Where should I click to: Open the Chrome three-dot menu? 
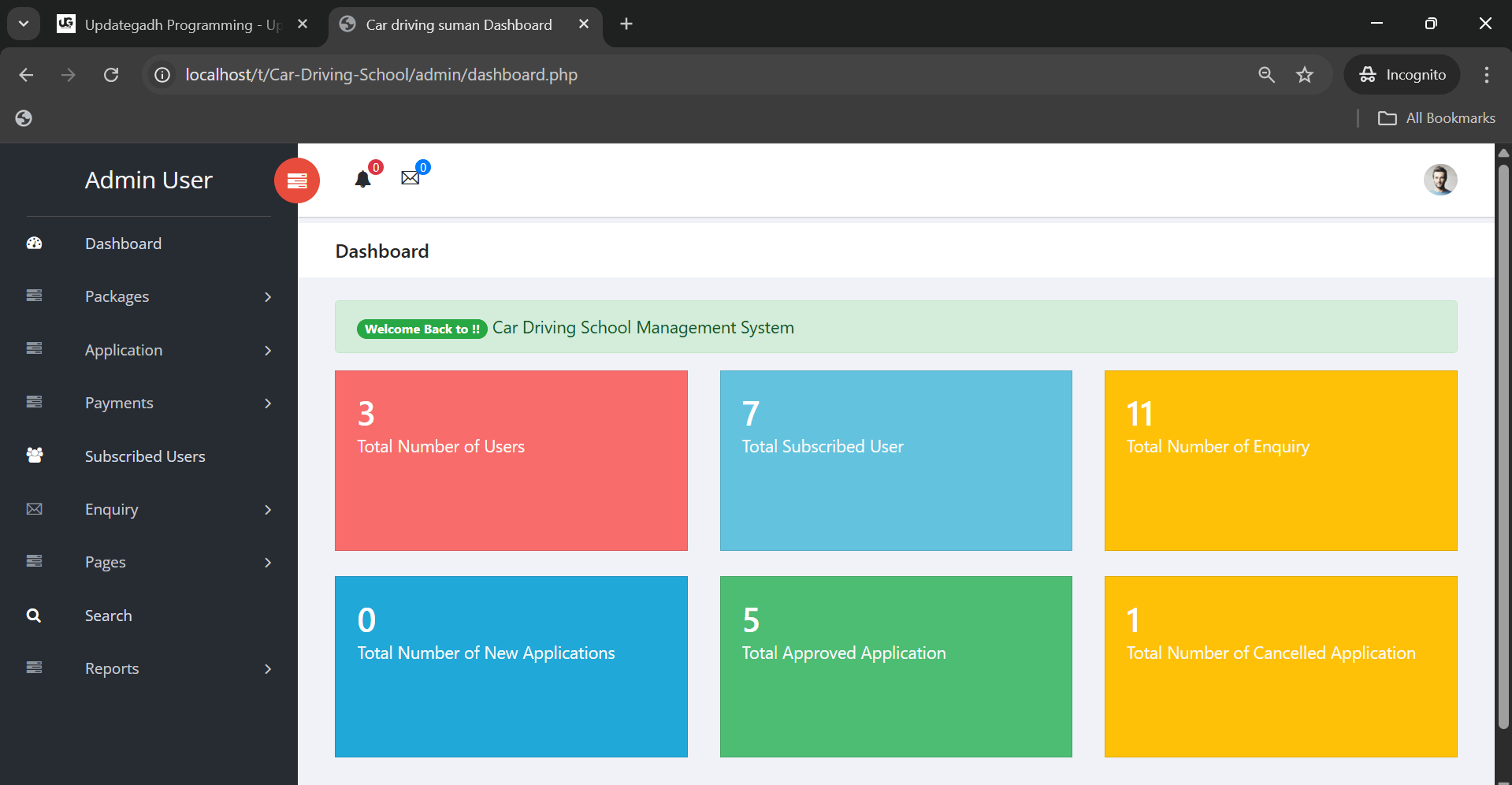[1486, 74]
